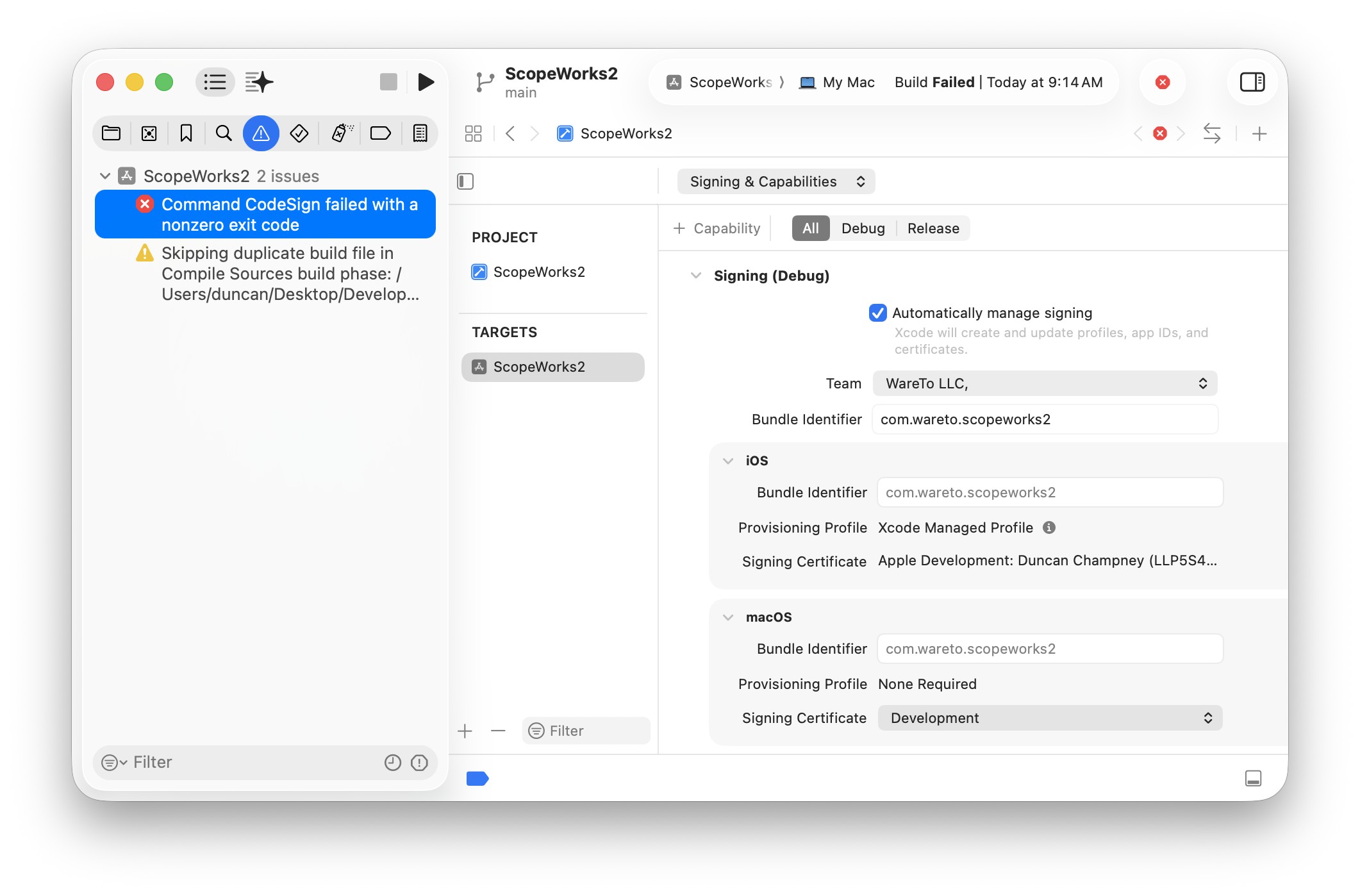Click the top Bundle Identifier field
The height and width of the screenshot is (896, 1360).
[1045, 419]
